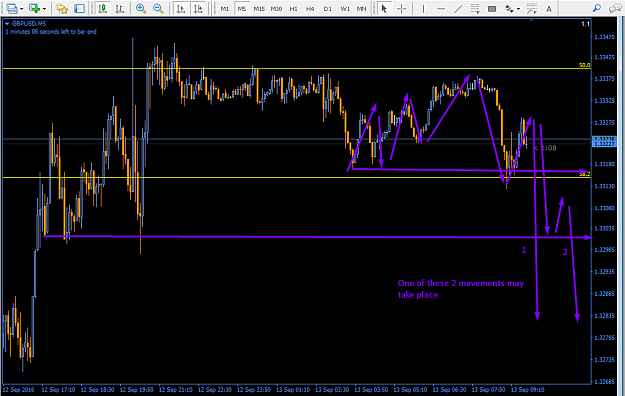Select the M15 timeframe
The height and width of the screenshot is (396, 625).
point(259,8)
